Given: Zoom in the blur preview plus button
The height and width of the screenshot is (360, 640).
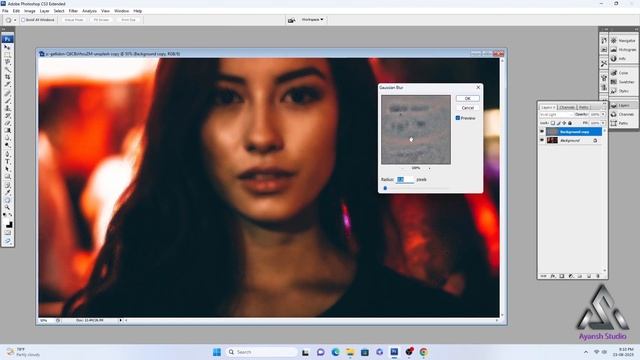Looking at the screenshot, I should pyautogui.click(x=429, y=168).
